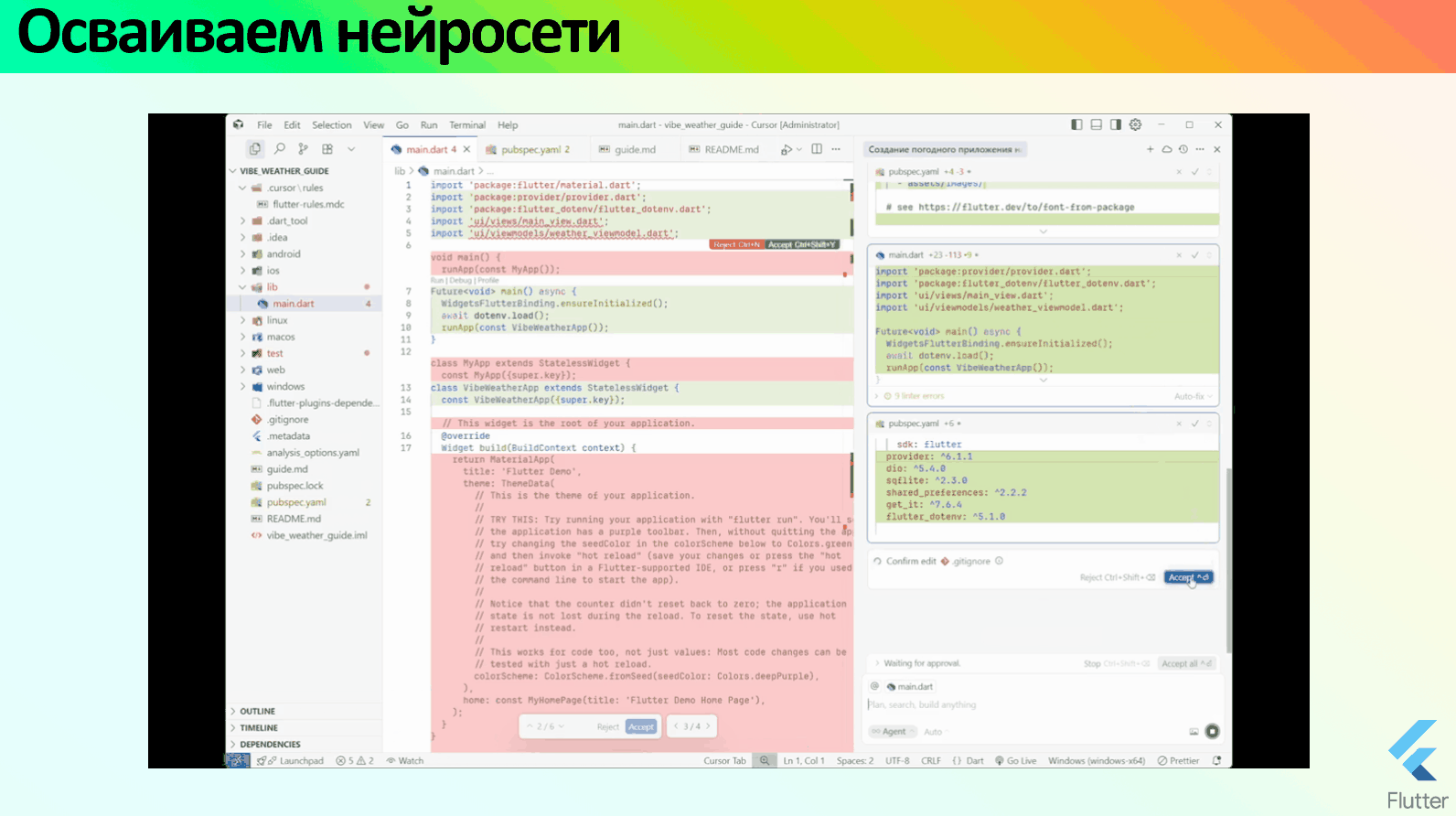The width and height of the screenshot is (1456, 816).
Task: Click the run/debug icon in editor toolbar
Action: pyautogui.click(x=786, y=149)
